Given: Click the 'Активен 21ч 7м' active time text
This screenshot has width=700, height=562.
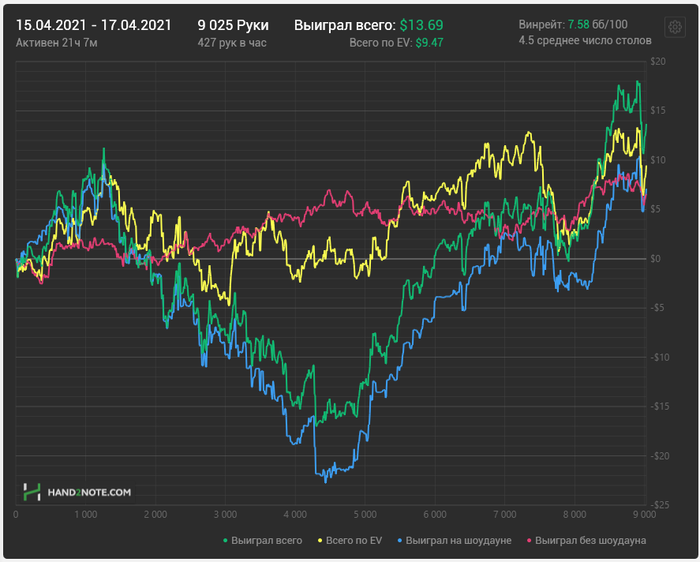Looking at the screenshot, I should pyautogui.click(x=57, y=43).
